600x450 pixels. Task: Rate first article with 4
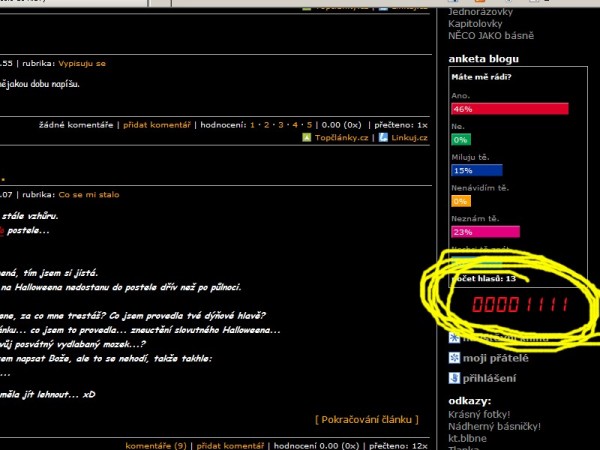pyautogui.click(x=295, y=125)
